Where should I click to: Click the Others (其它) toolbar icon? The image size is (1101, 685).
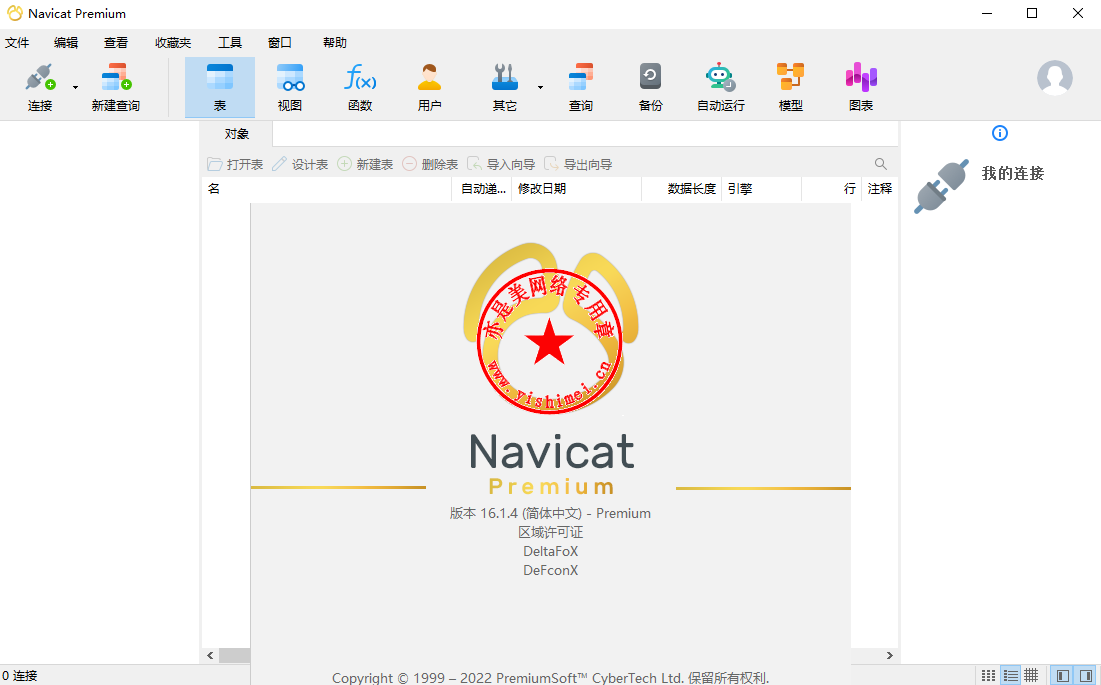point(504,87)
